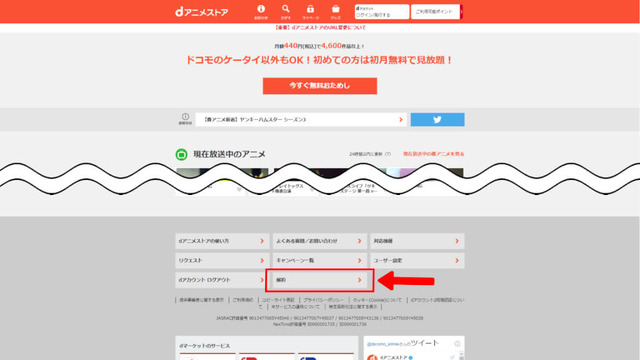Viewport: 640px width, 360px height.
Task: Open the 【春アニメ新着】ヤンキーハムスター news item
Action: (301, 120)
